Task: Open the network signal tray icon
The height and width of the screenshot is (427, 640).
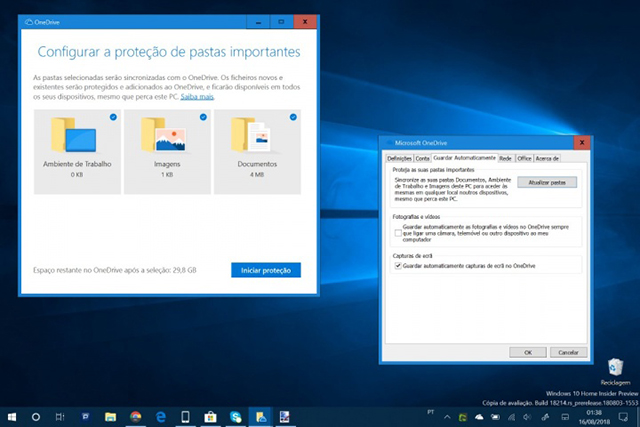Action: click(511, 417)
